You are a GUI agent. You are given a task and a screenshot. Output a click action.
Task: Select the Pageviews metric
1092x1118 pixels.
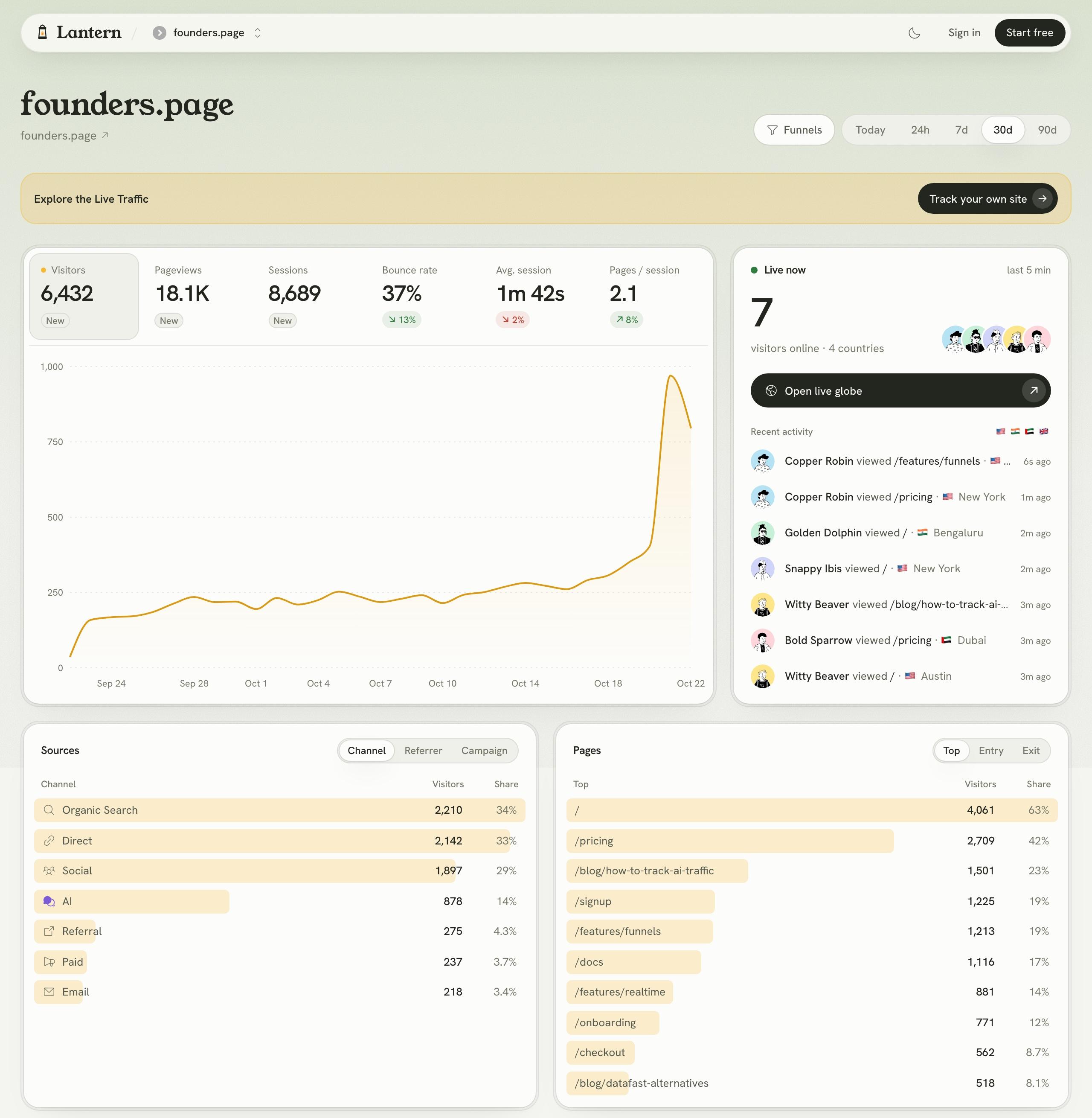(197, 296)
